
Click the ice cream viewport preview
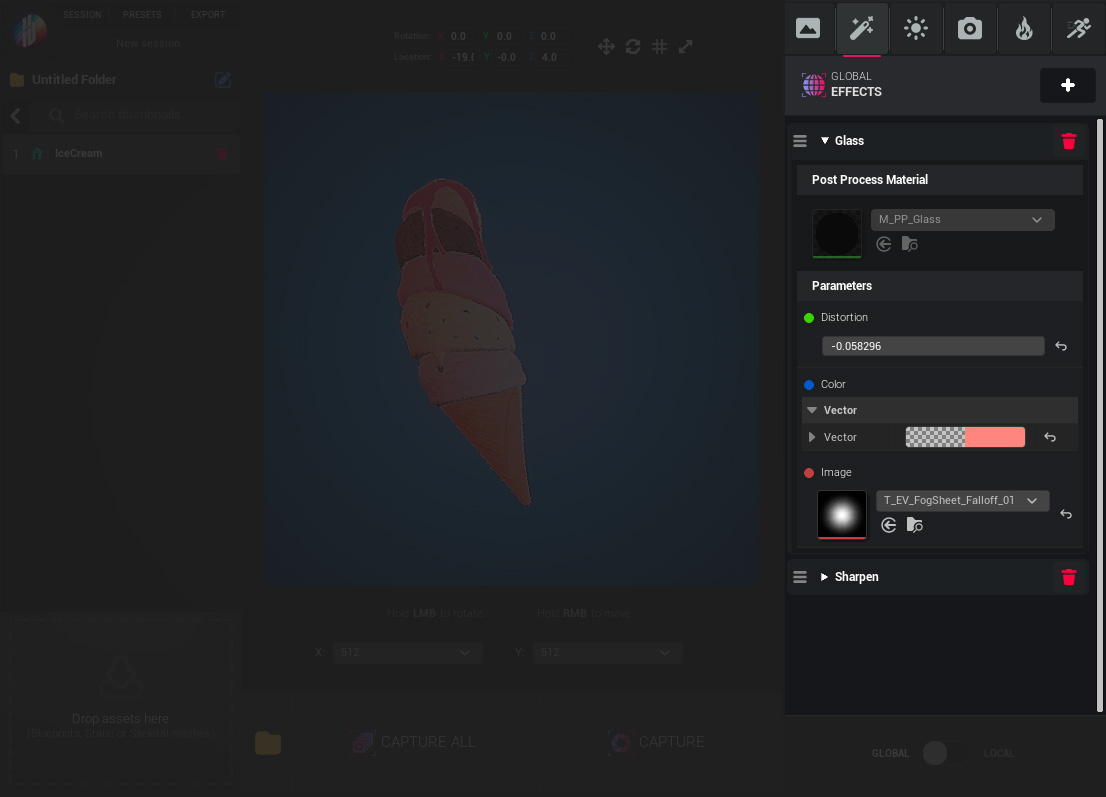(x=512, y=339)
